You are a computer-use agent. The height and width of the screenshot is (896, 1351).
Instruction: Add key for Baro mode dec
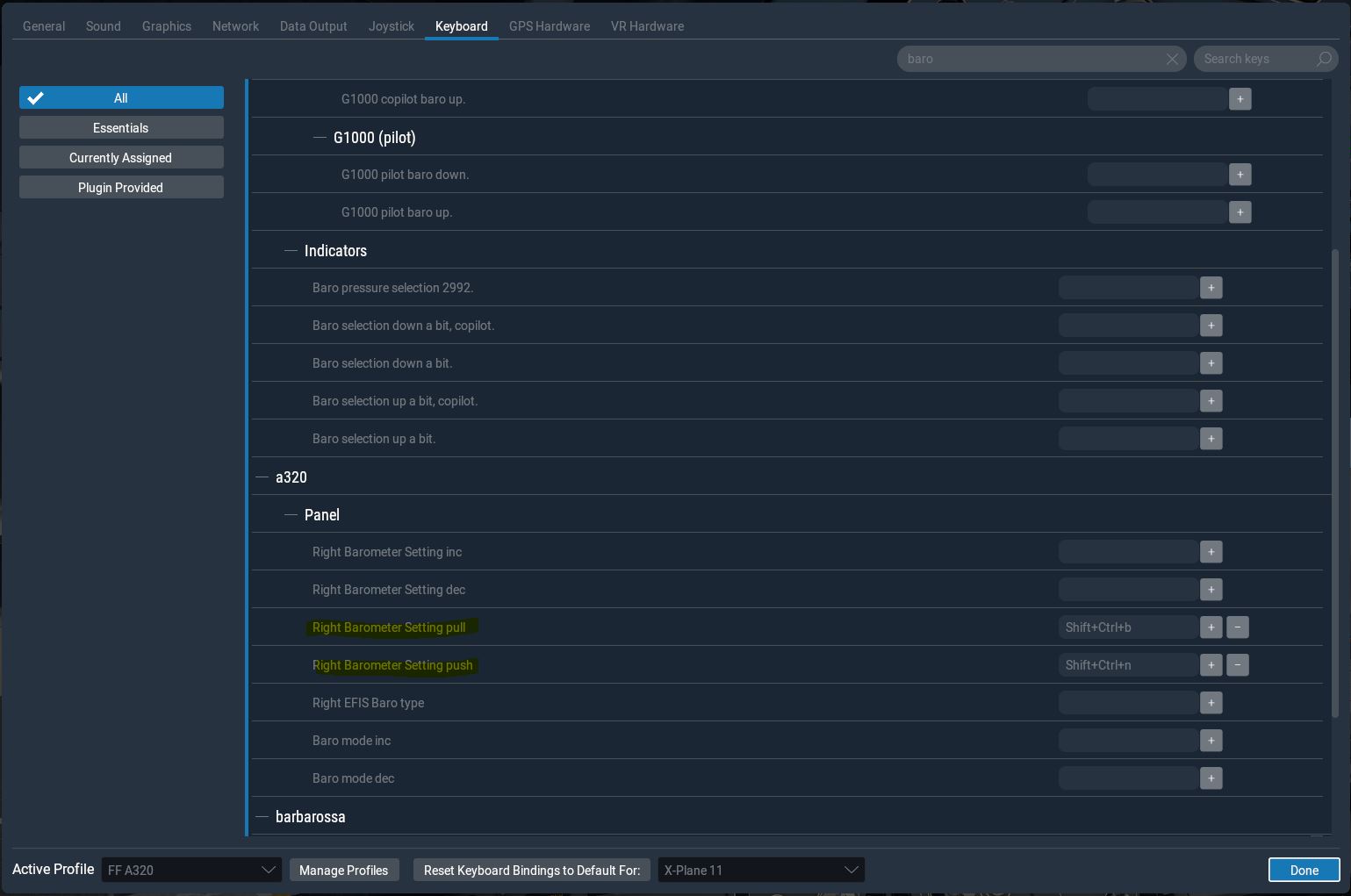click(x=1211, y=778)
